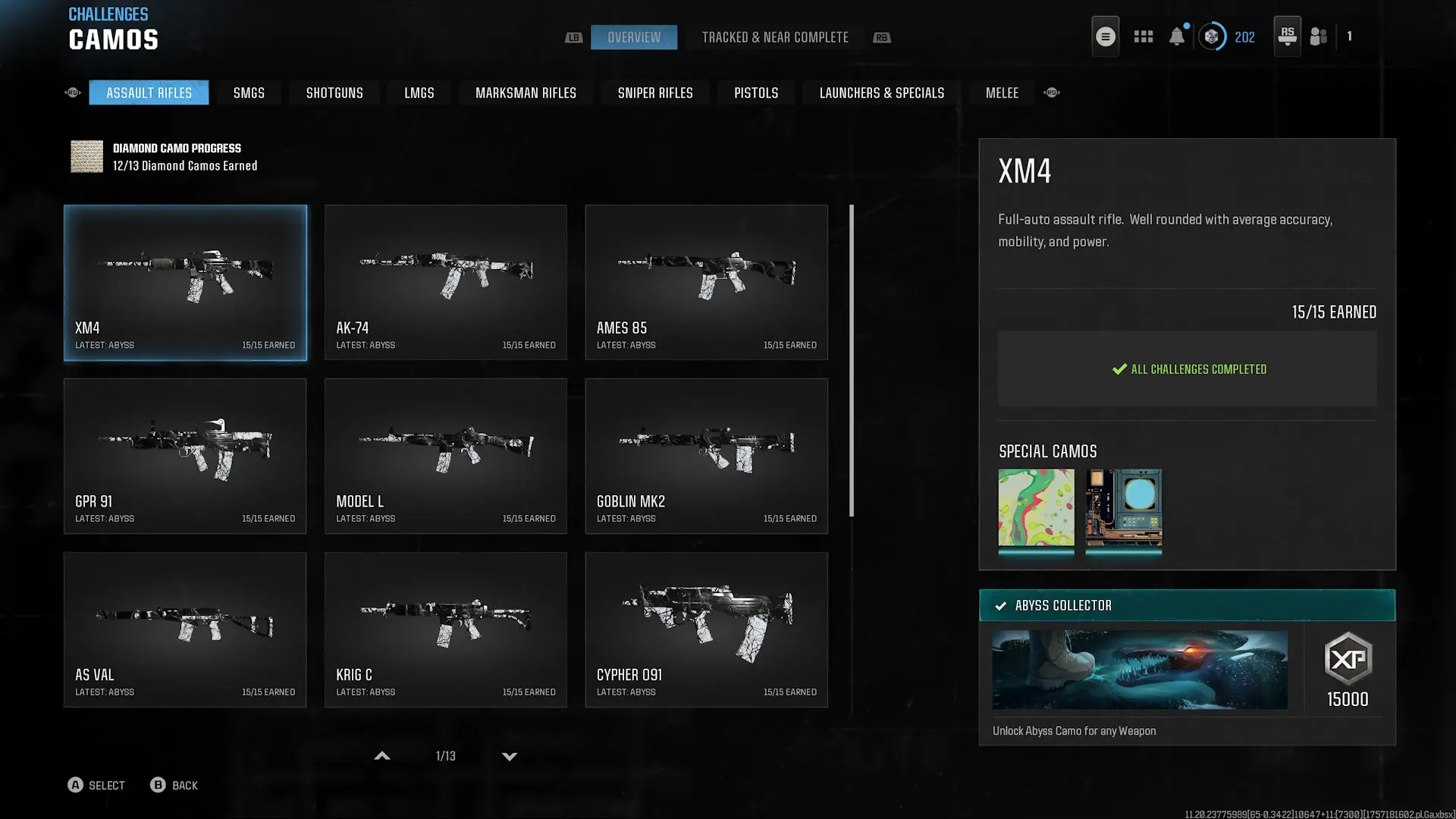Viewport: 1456px width, 819px height.
Task: Go to next page down chevron
Action: 510,756
